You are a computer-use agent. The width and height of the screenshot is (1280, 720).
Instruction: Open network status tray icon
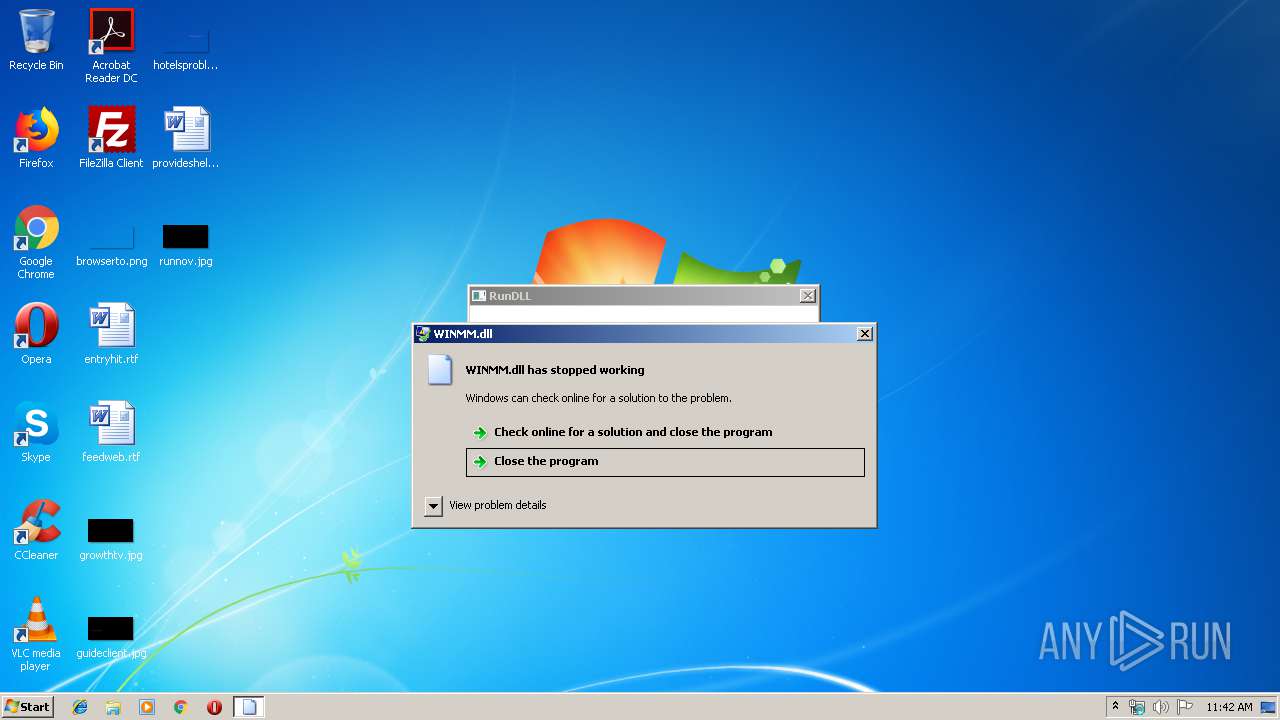point(1137,707)
